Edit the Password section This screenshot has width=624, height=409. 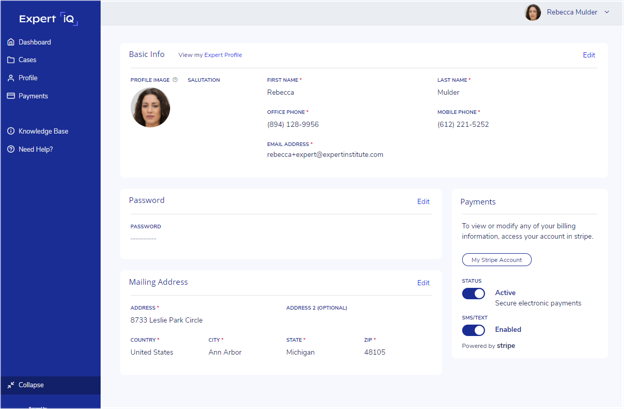(423, 201)
